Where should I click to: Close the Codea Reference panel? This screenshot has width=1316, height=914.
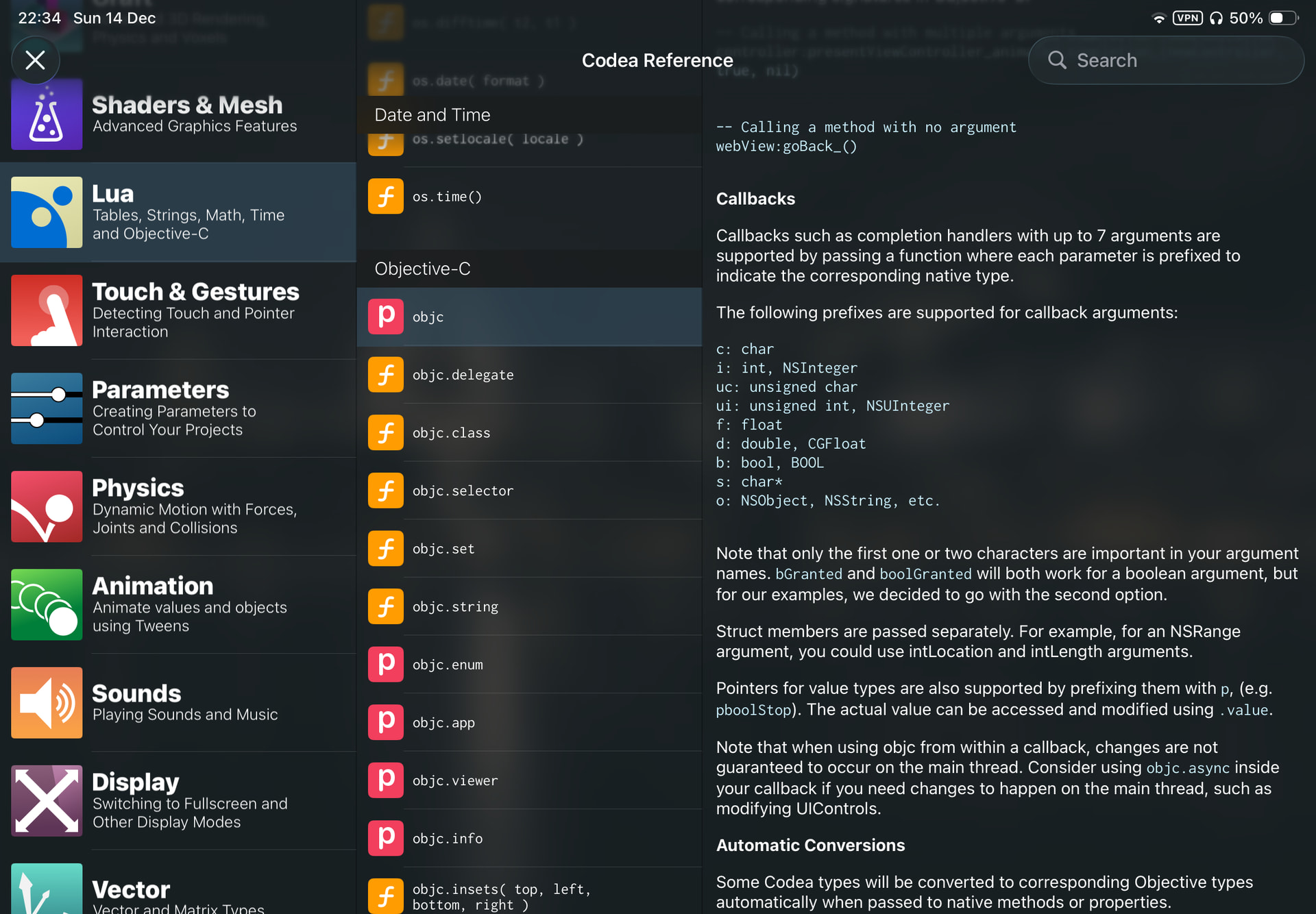point(36,60)
